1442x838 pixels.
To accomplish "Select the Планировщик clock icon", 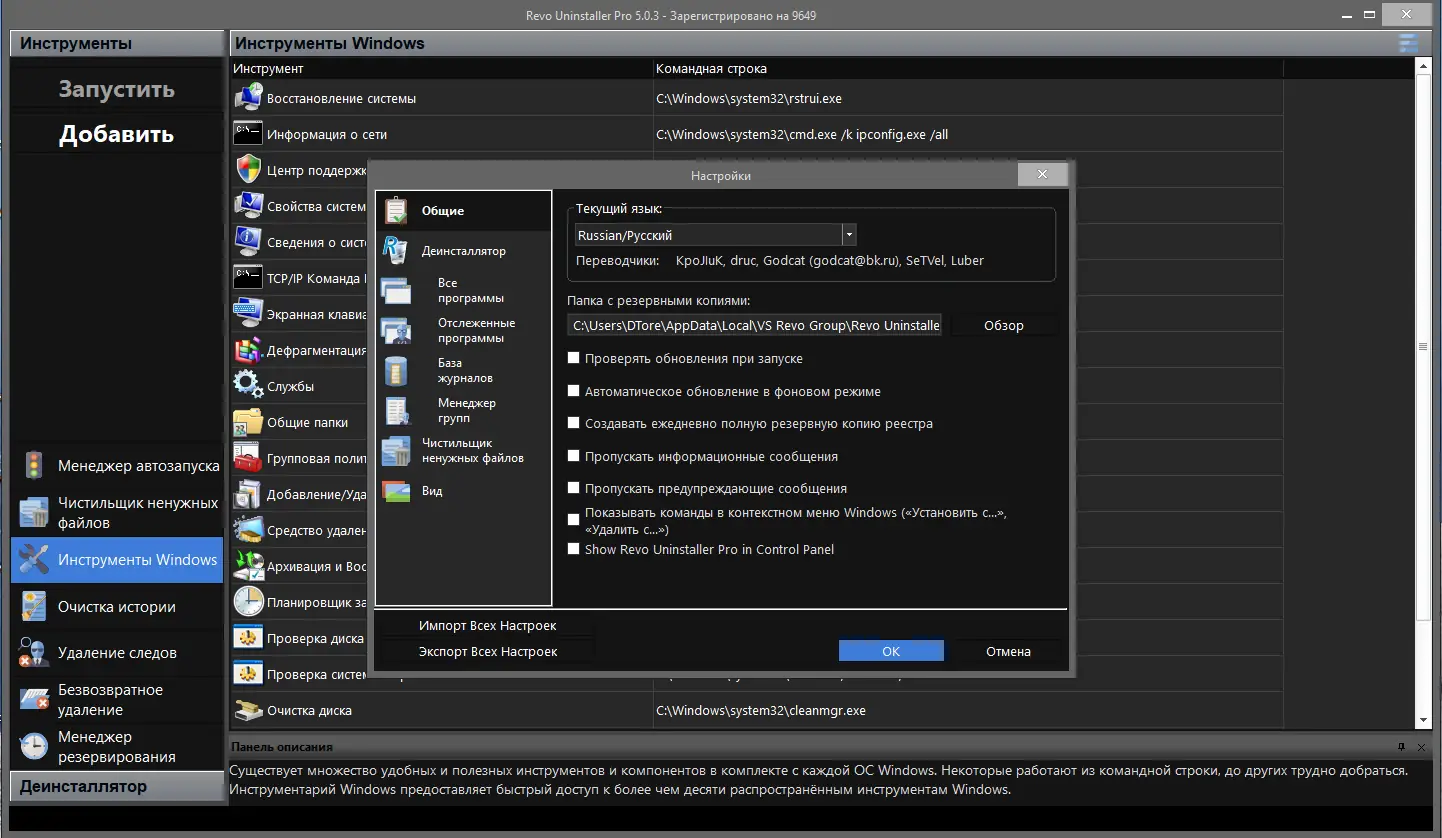I will click(248, 602).
